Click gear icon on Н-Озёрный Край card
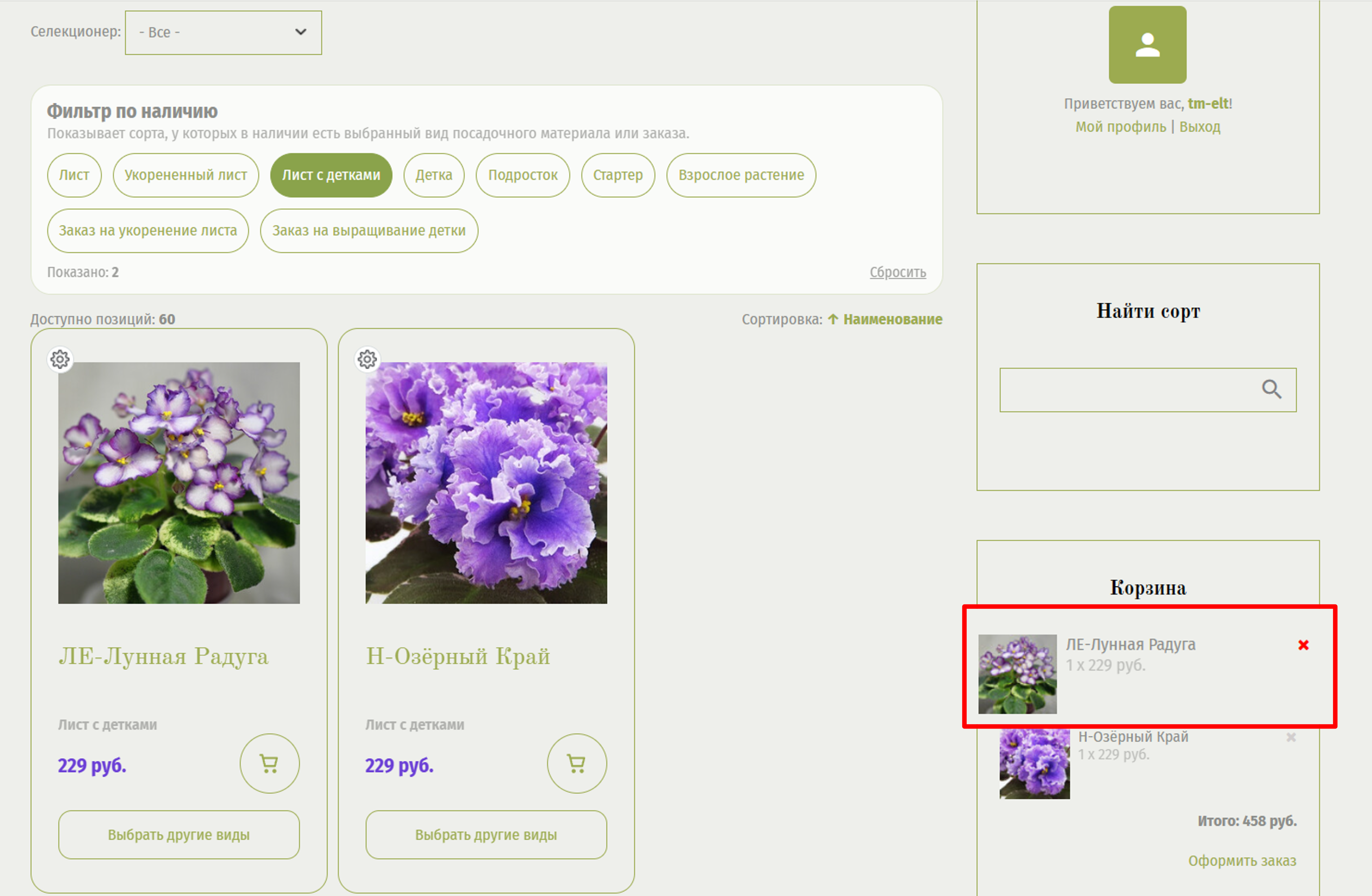This screenshot has height=896, width=1372. [367, 359]
